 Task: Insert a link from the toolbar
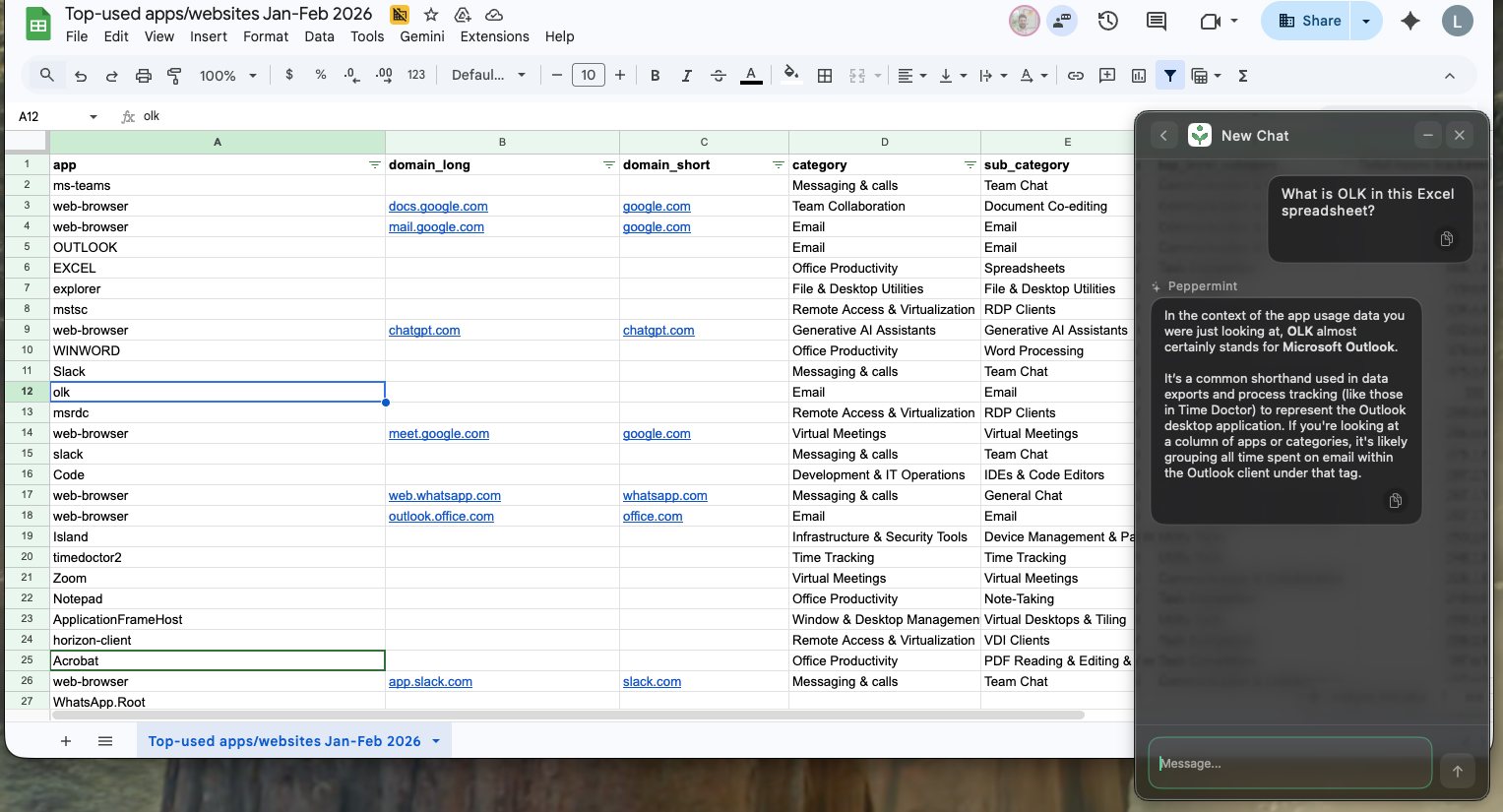[1075, 75]
